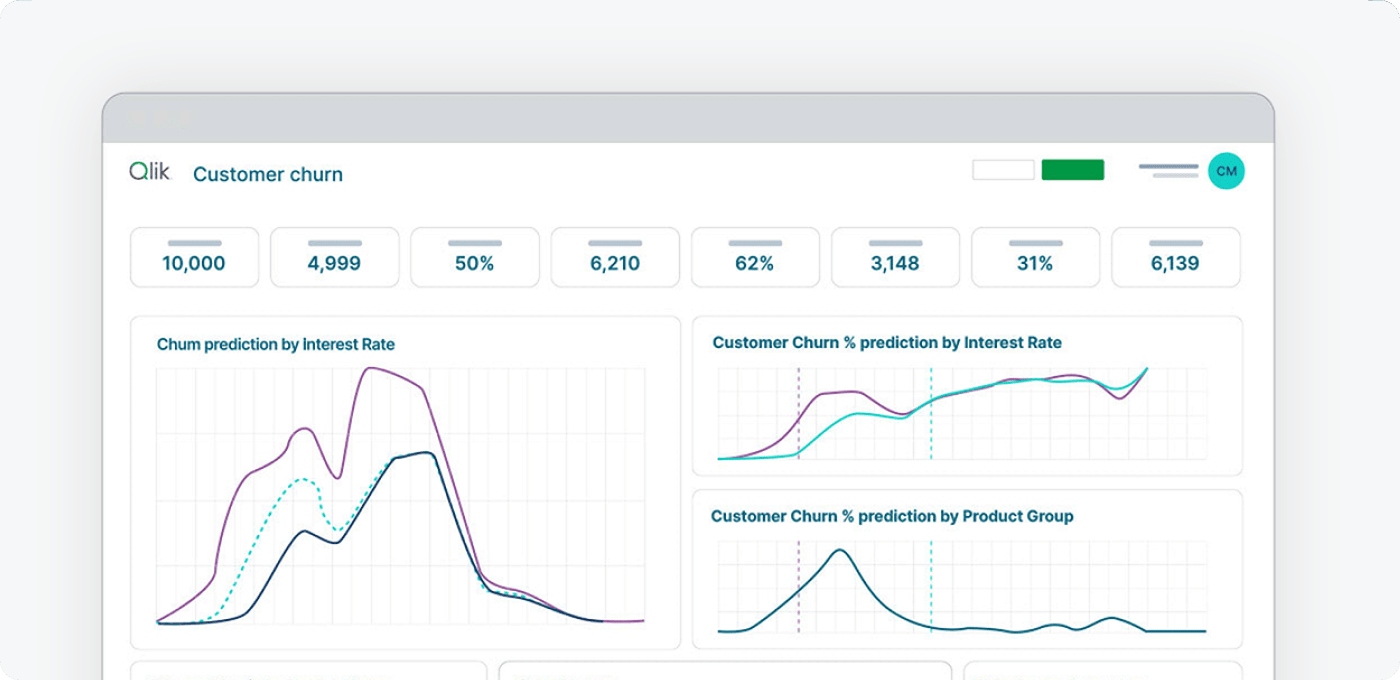Viewport: 1400px width, 680px height.
Task: Select the 10,000 KPI tile
Action: (x=194, y=257)
